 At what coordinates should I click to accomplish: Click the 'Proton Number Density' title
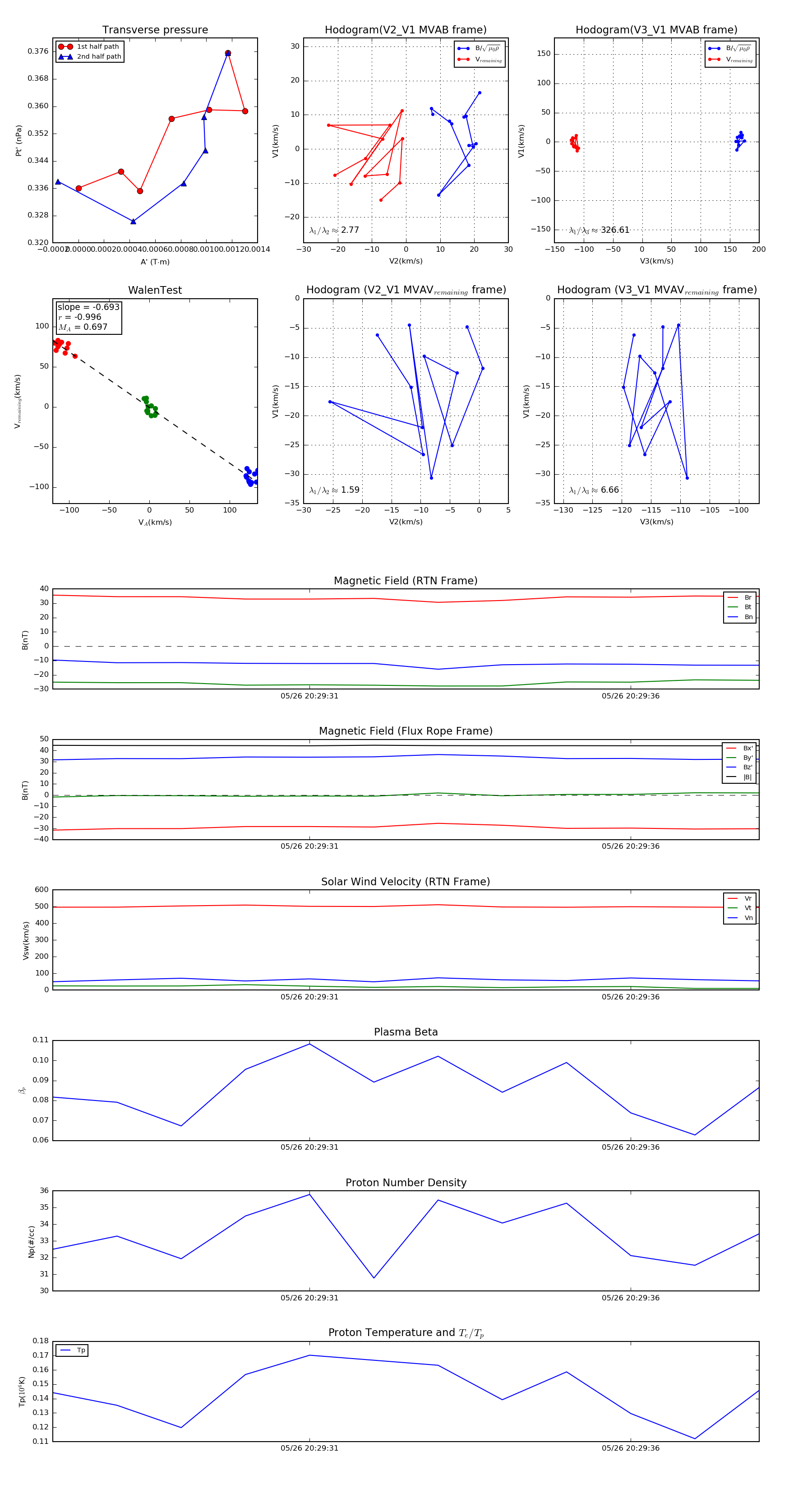(406, 1183)
